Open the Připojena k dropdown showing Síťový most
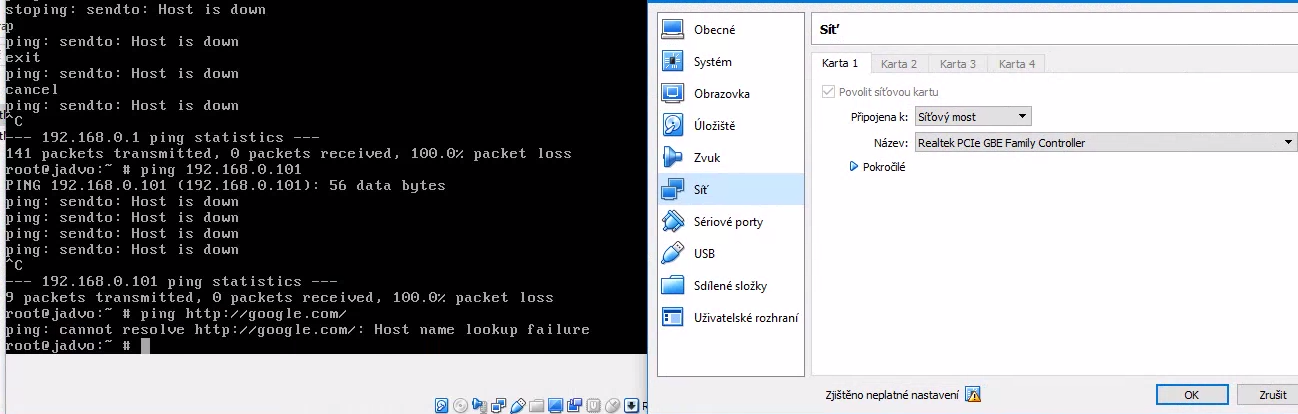Viewport: 1298px width, 414px height. (972, 117)
